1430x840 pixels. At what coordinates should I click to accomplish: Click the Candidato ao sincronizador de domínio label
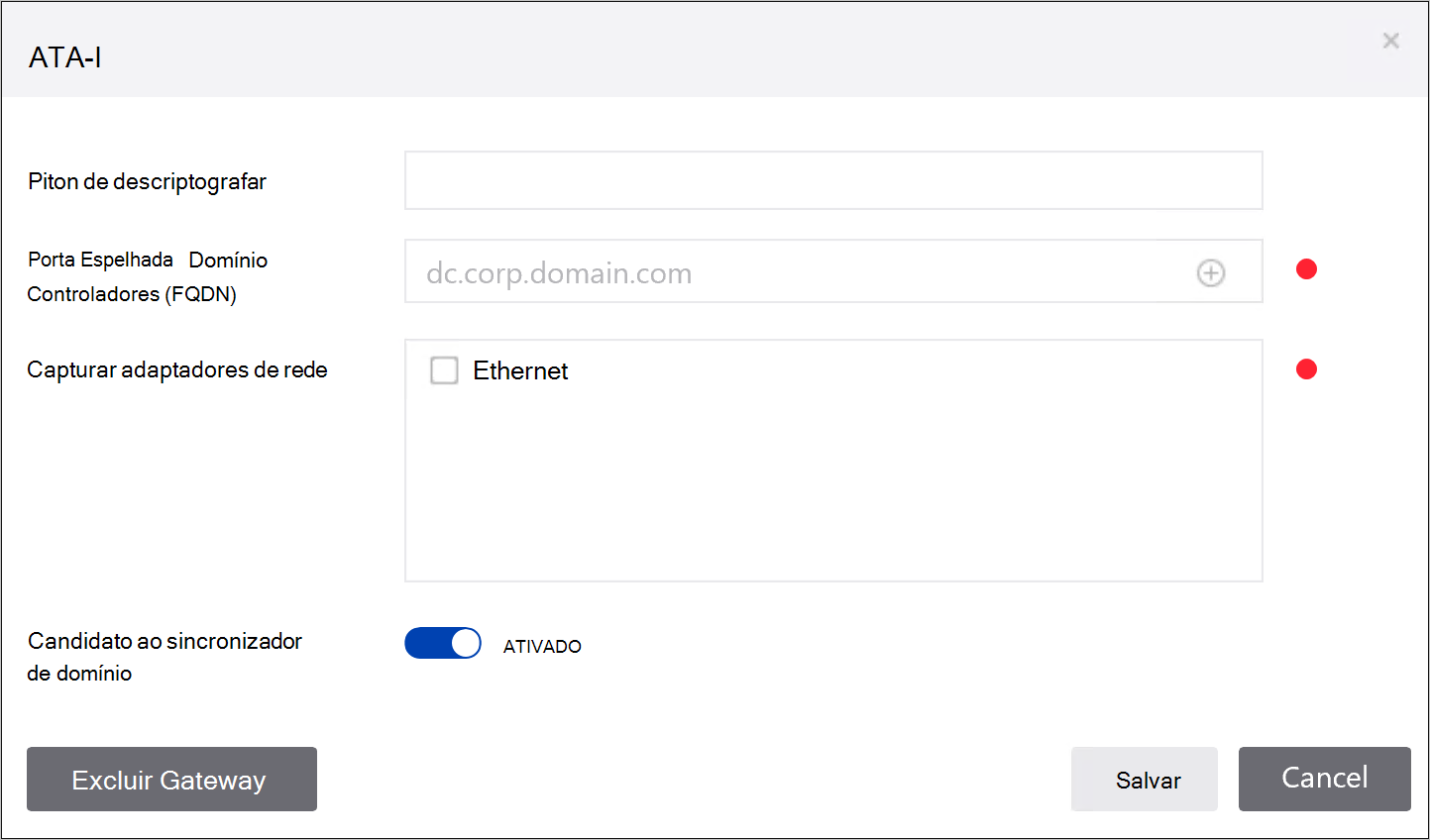165,657
